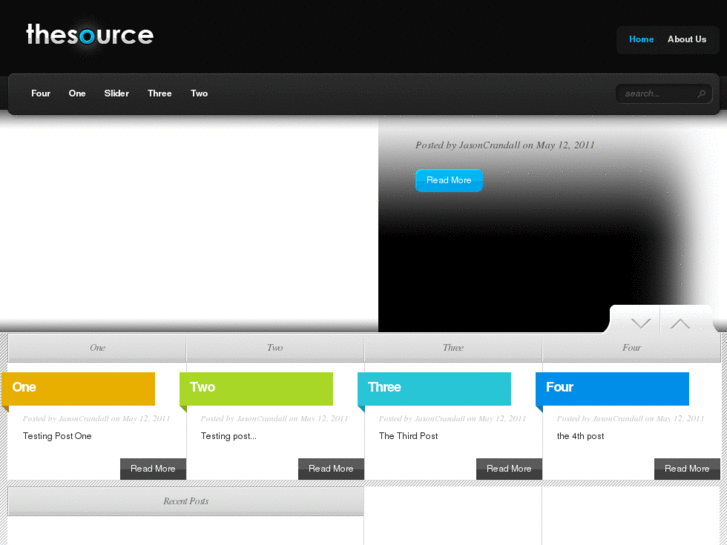
Task: Click the slider's Posted by JasonCrandall text
Action: coord(504,145)
